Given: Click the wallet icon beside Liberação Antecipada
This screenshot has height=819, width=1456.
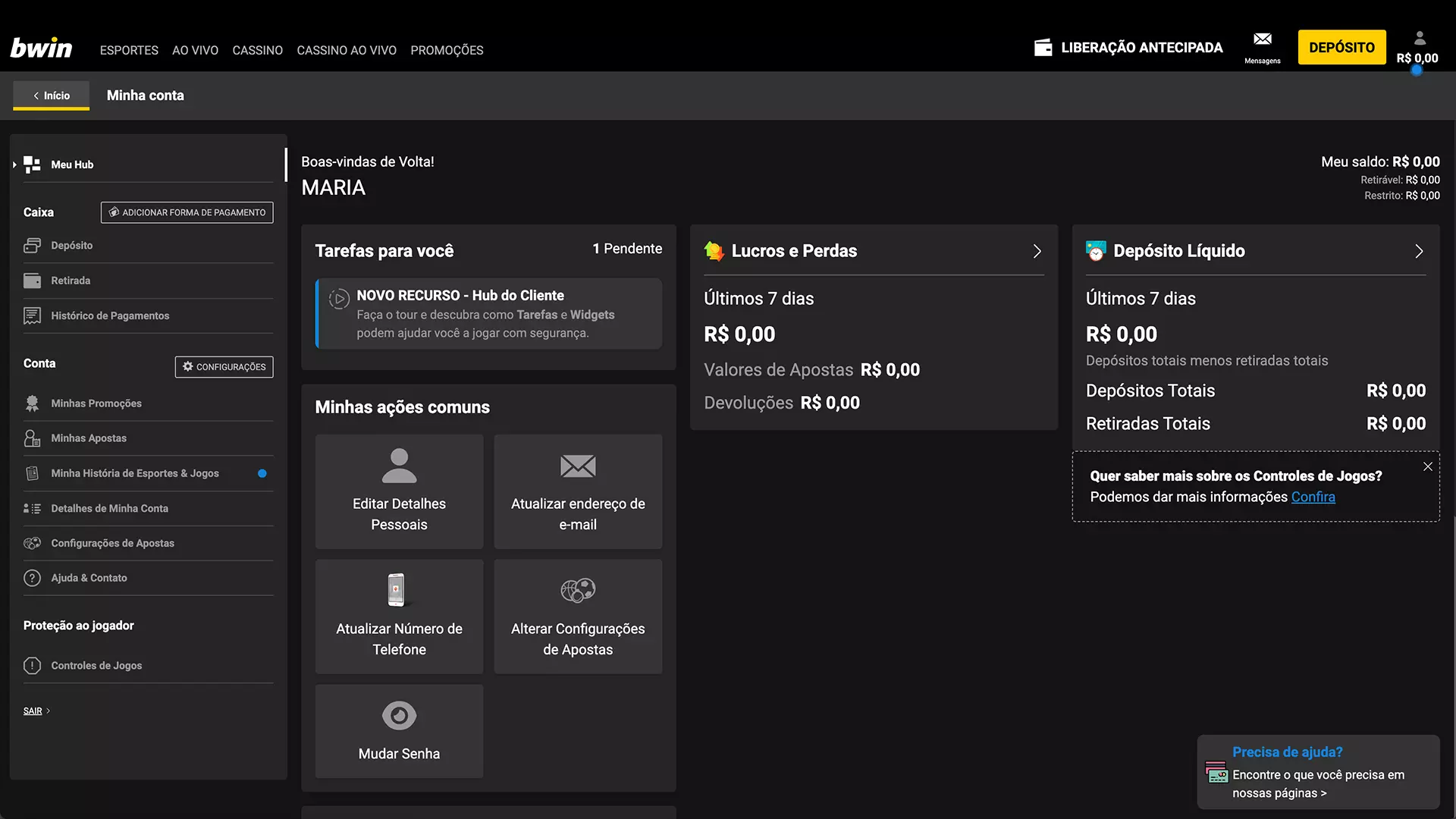Looking at the screenshot, I should pyautogui.click(x=1043, y=48).
